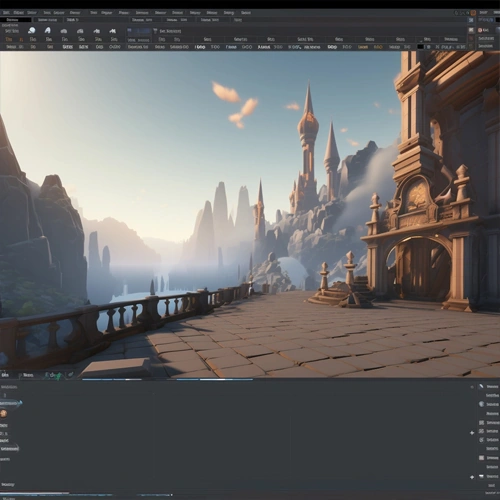This screenshot has height=500, width=500.
Task: Toggle the highlighted pill item in left panel
Action: click(10, 403)
